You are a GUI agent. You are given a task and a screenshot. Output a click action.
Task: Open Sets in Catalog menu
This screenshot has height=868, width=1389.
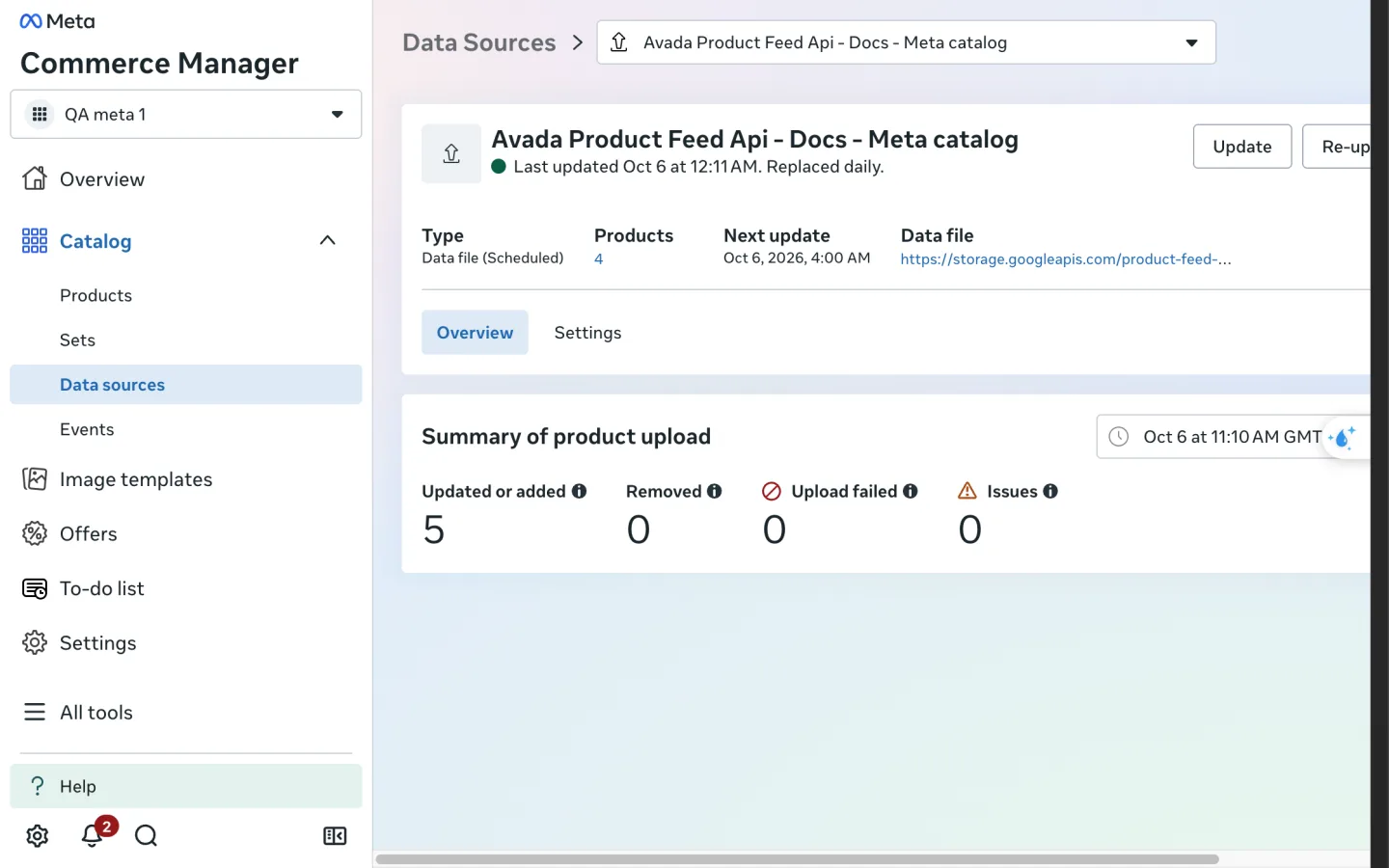[x=77, y=339]
